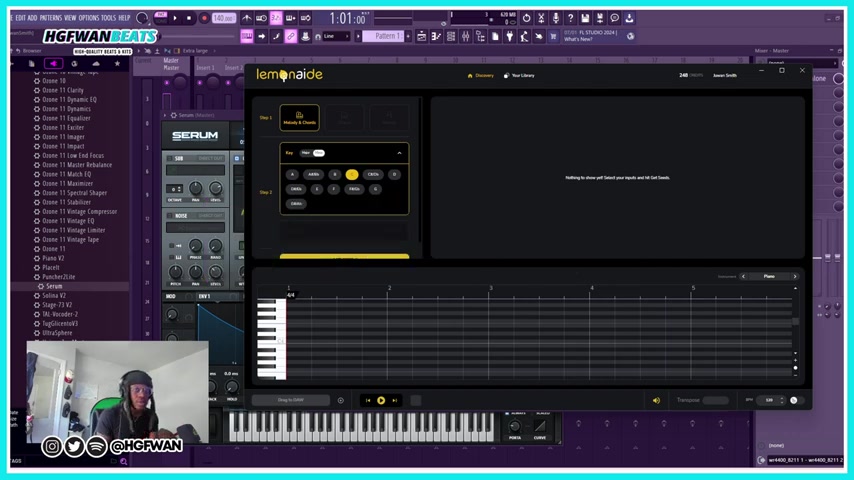
Task: Open Lemonaide Discovery tab
Action: pos(480,76)
